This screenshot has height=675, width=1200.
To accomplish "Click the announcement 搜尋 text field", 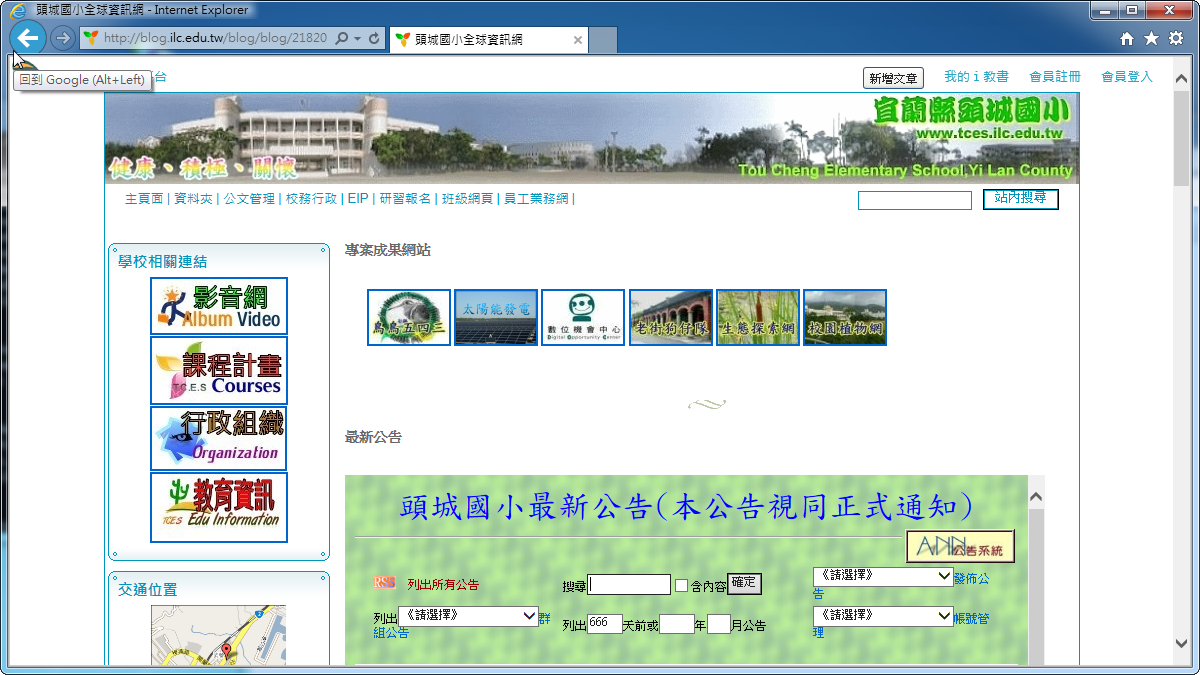I will [x=629, y=585].
